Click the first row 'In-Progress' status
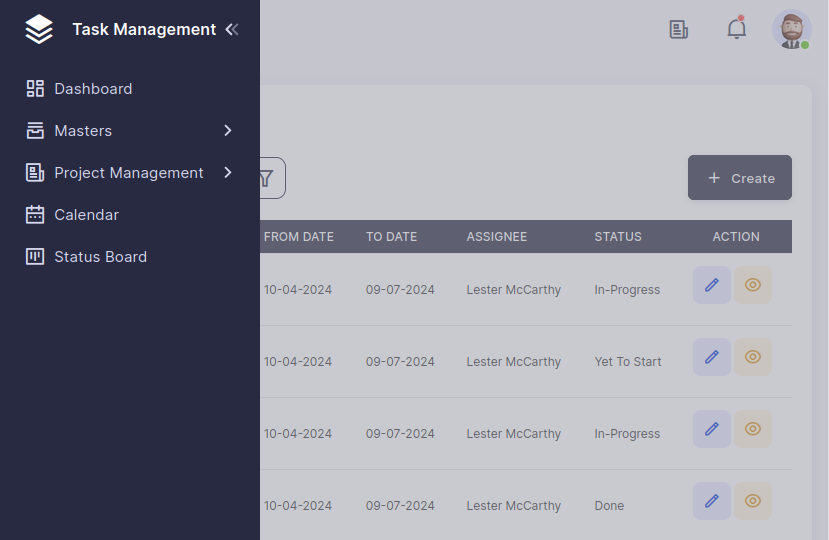Screen dimensions: 829x540 click(627, 290)
